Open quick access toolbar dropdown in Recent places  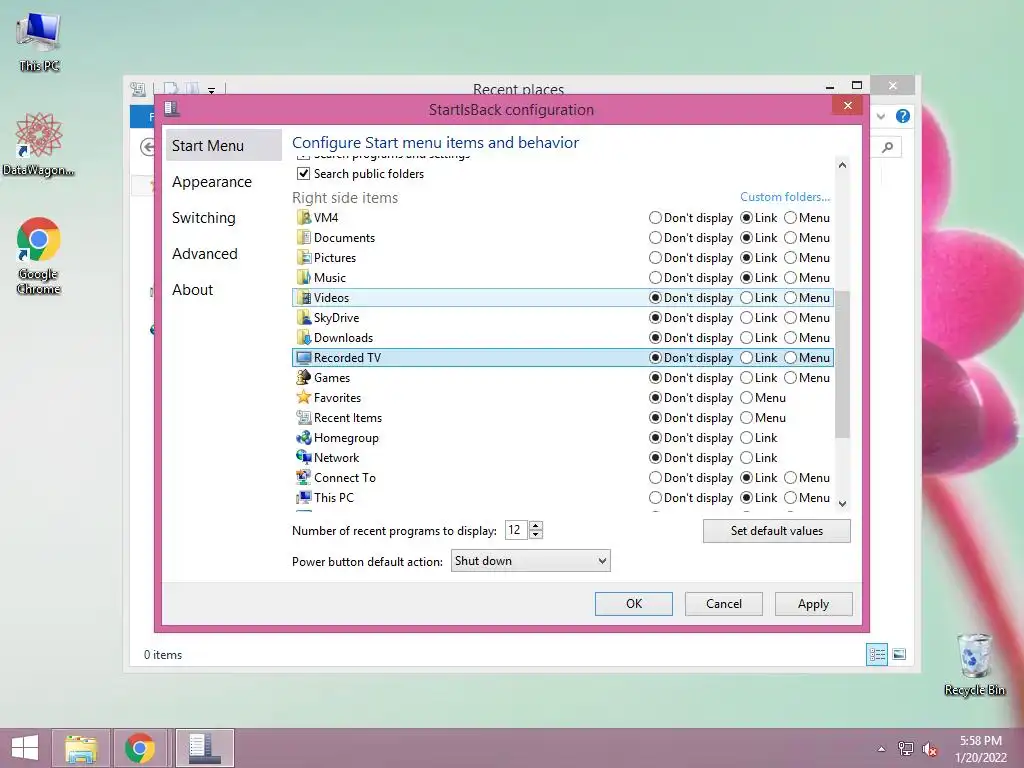click(x=212, y=90)
